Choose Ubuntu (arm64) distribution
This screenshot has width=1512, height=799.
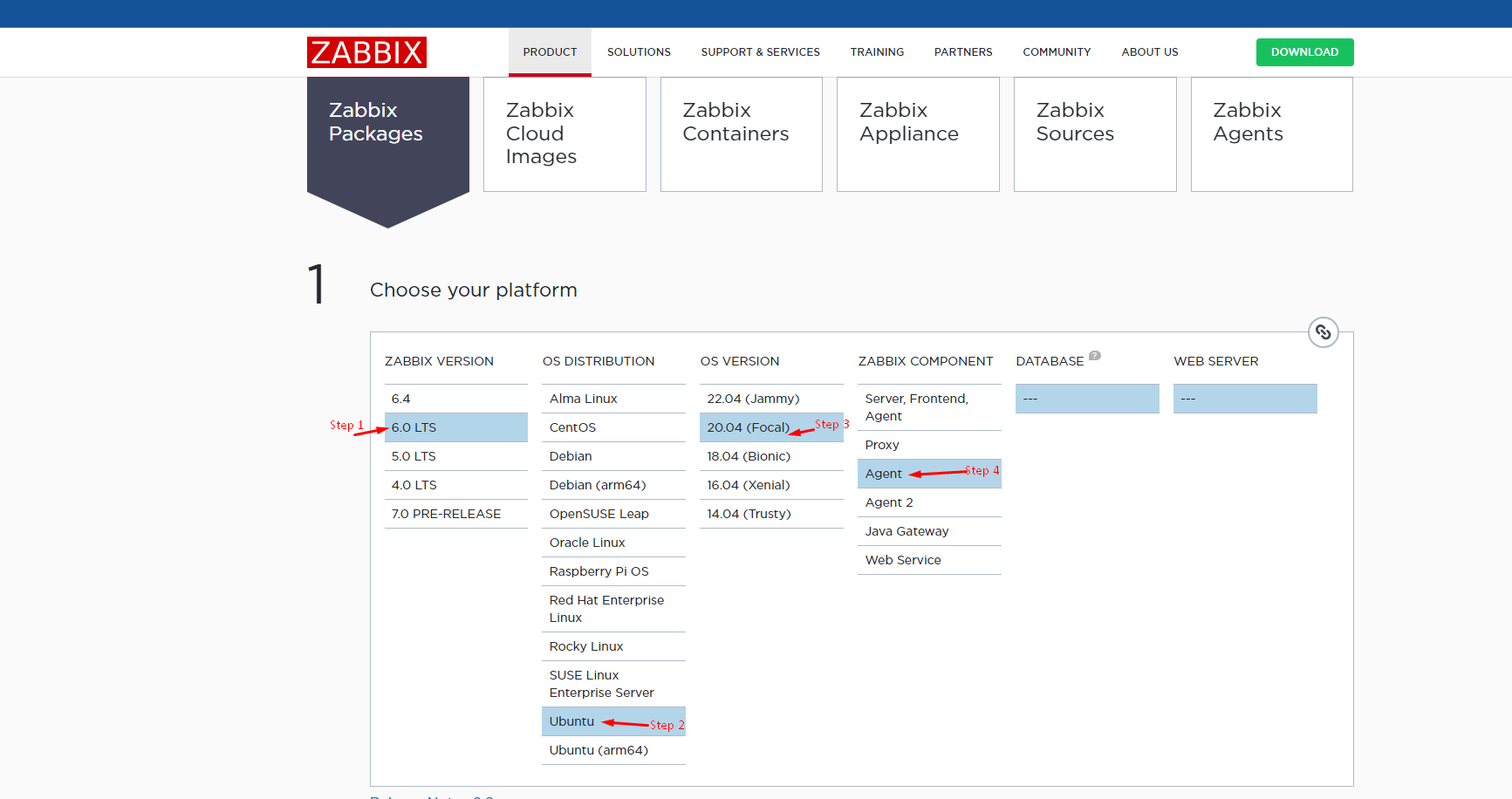pos(613,750)
